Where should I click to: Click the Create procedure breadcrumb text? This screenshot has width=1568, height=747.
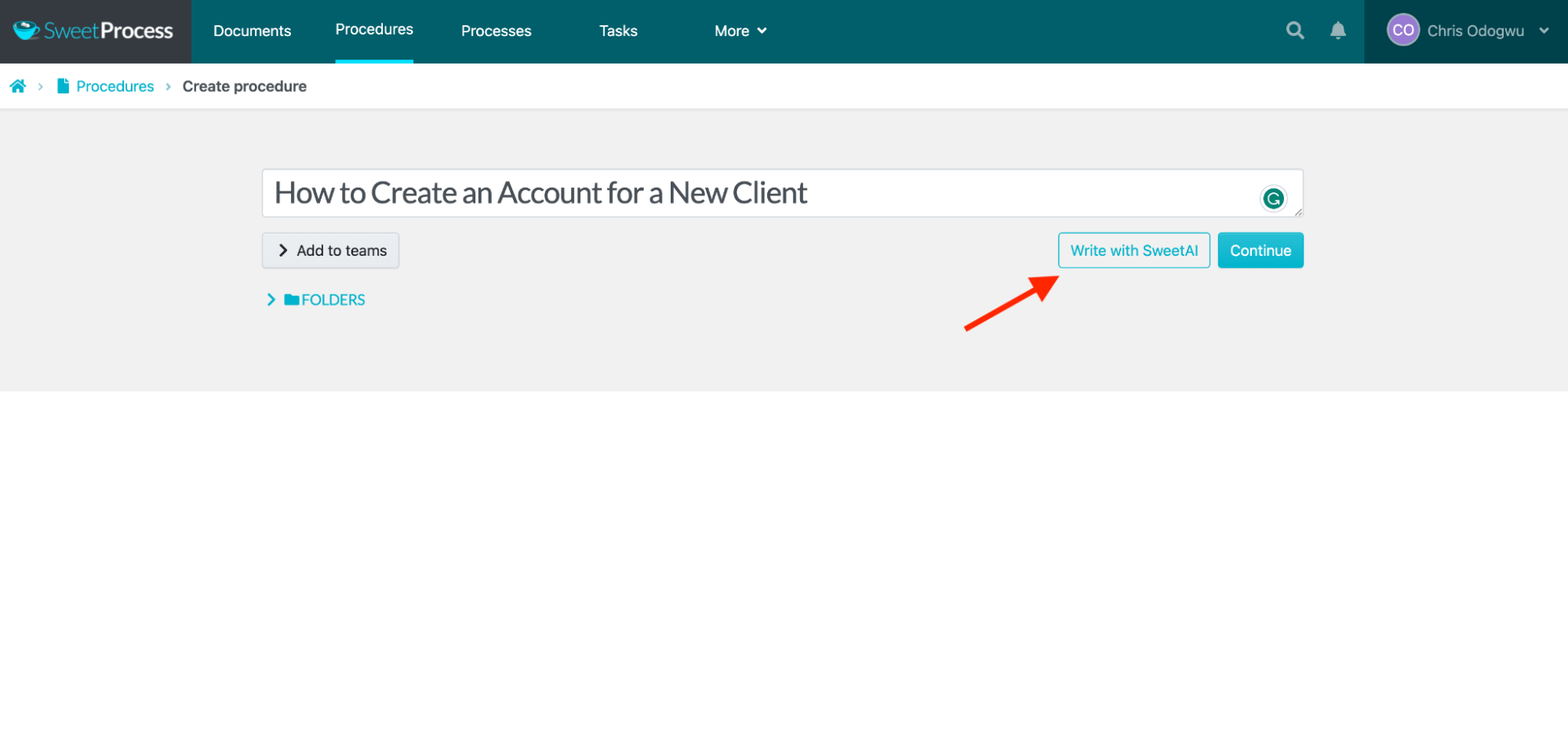click(x=245, y=86)
